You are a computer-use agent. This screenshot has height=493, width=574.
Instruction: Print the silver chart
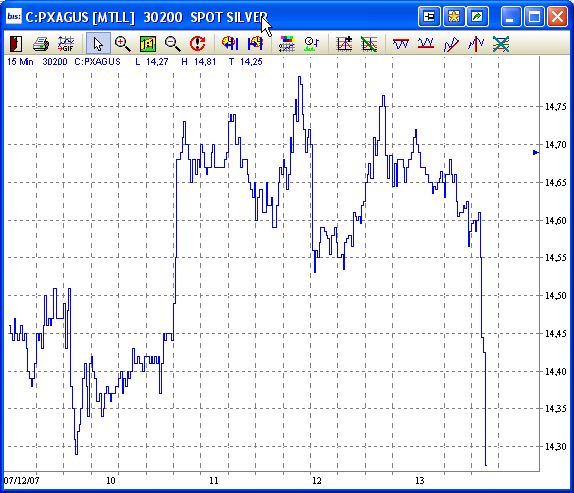41,44
